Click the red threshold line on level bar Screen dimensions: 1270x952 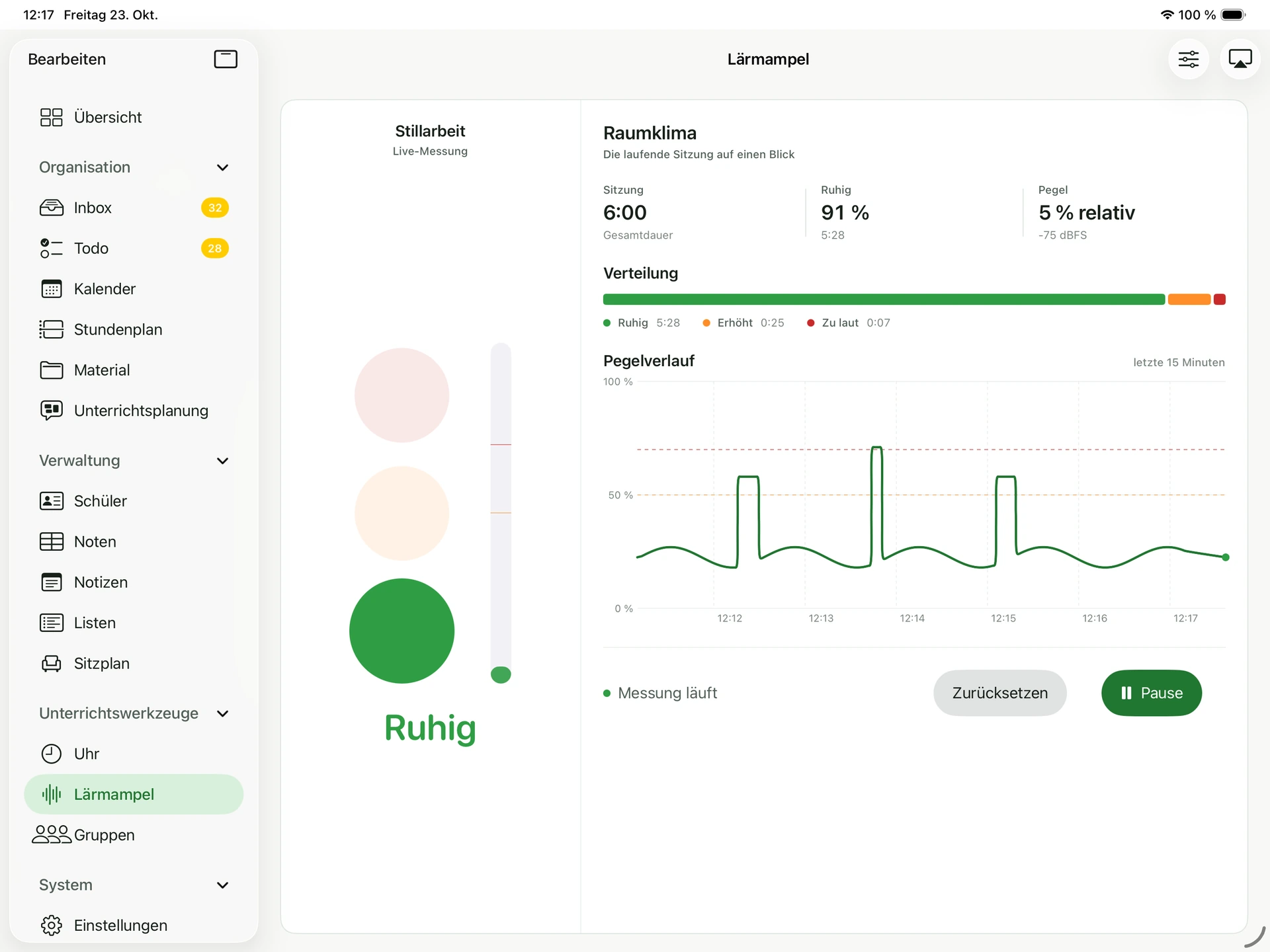(501, 444)
